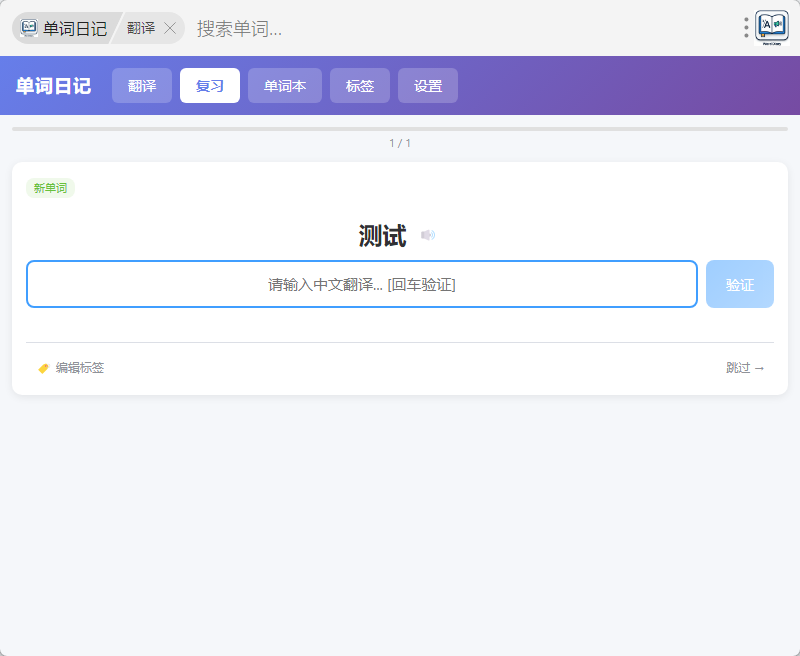Click the 单词日记 header title

pos(53,86)
